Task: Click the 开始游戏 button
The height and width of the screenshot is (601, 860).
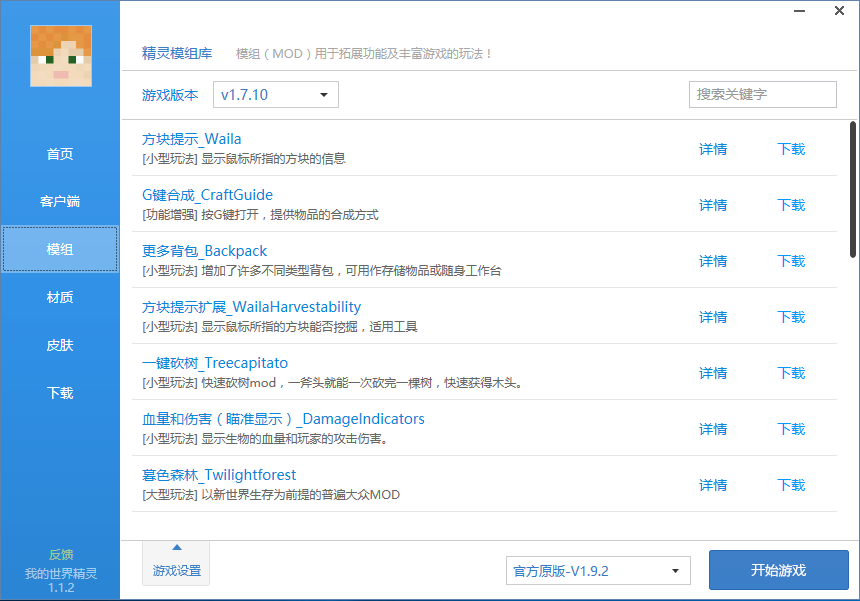Action: (778, 570)
